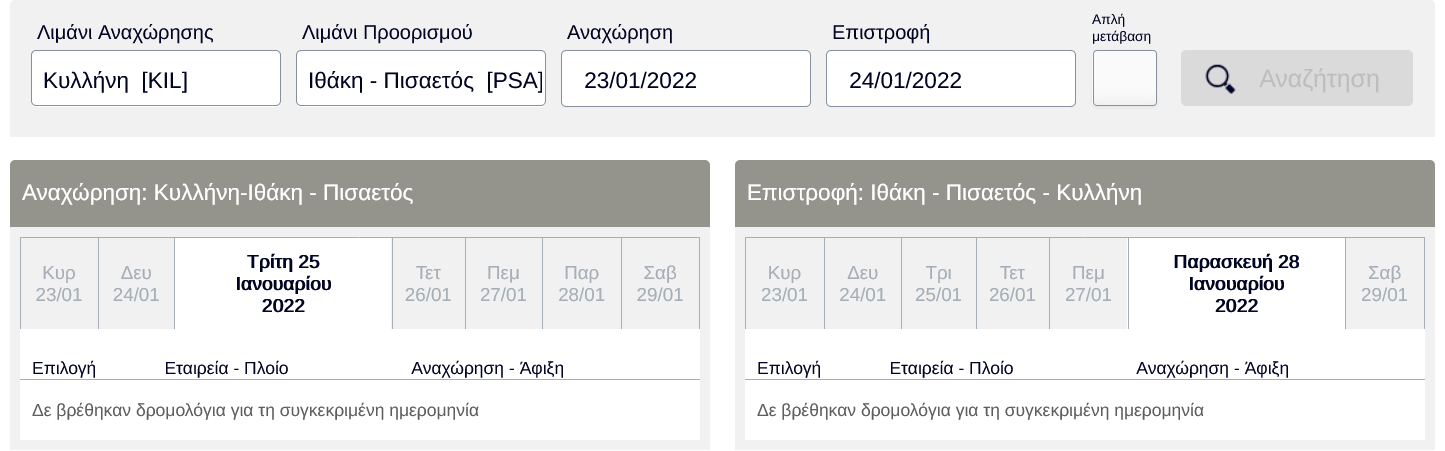1445x451 pixels.
Task: Open the Λιμάνι Αναχώρησης port field
Action: pos(156,79)
